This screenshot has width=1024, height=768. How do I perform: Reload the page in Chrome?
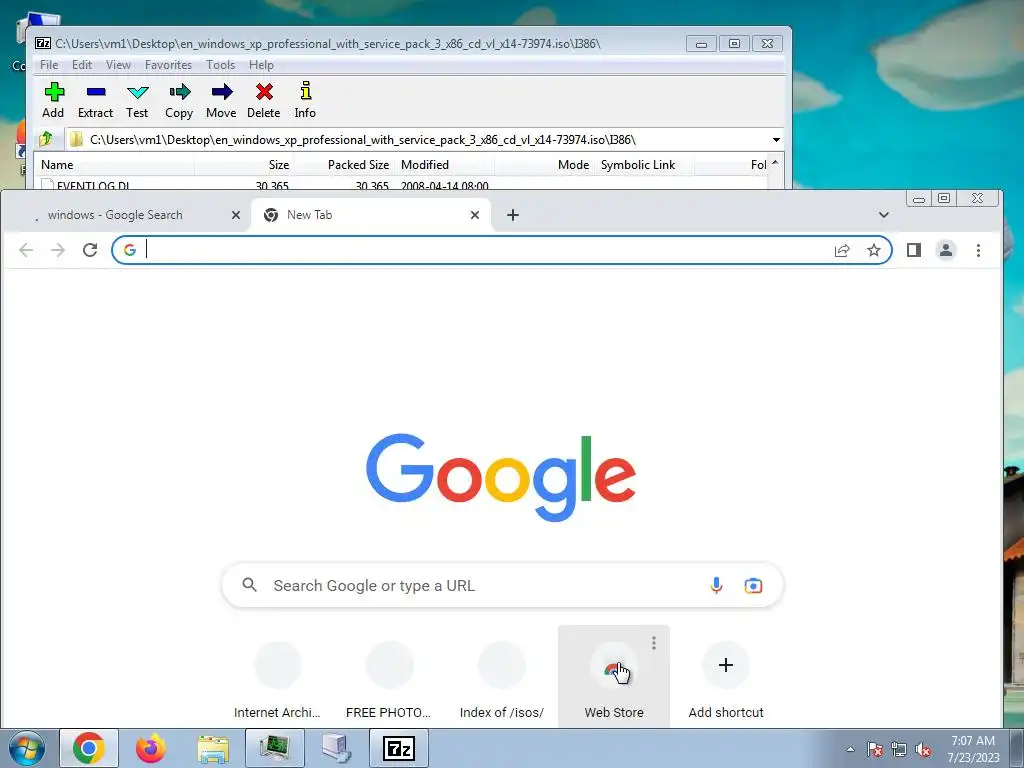(90, 250)
